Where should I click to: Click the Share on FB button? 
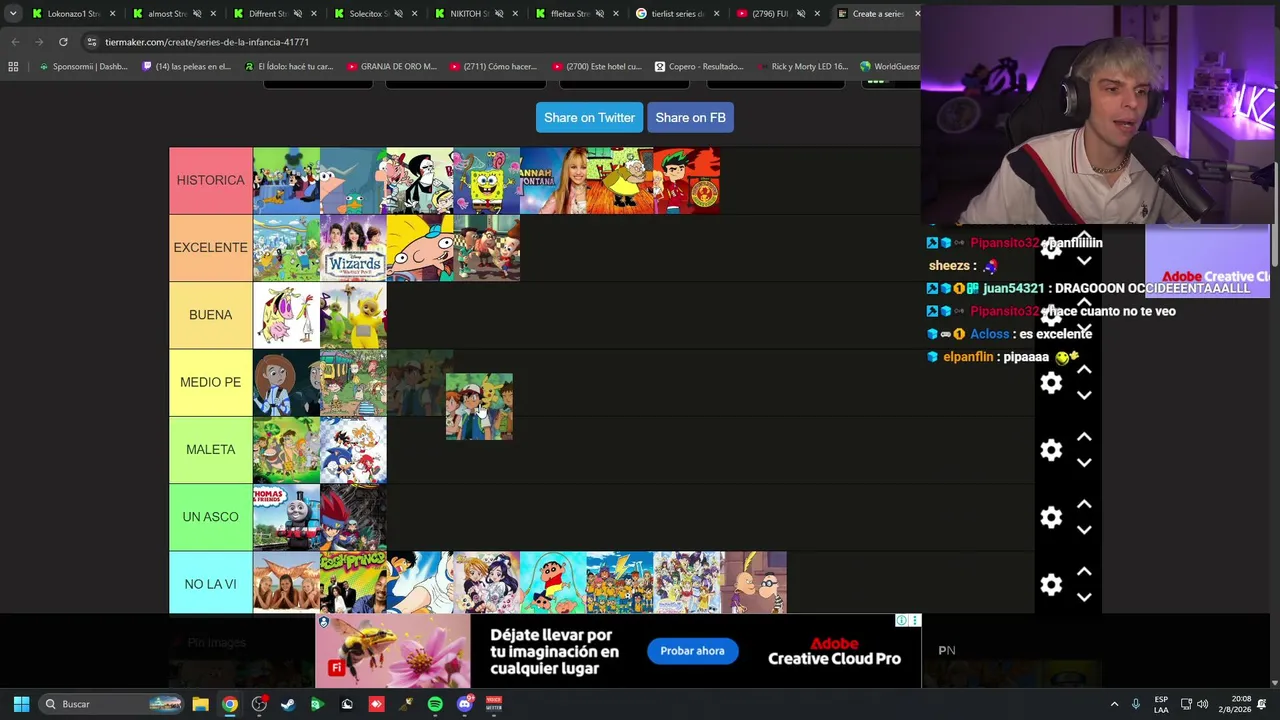pyautogui.click(x=690, y=118)
